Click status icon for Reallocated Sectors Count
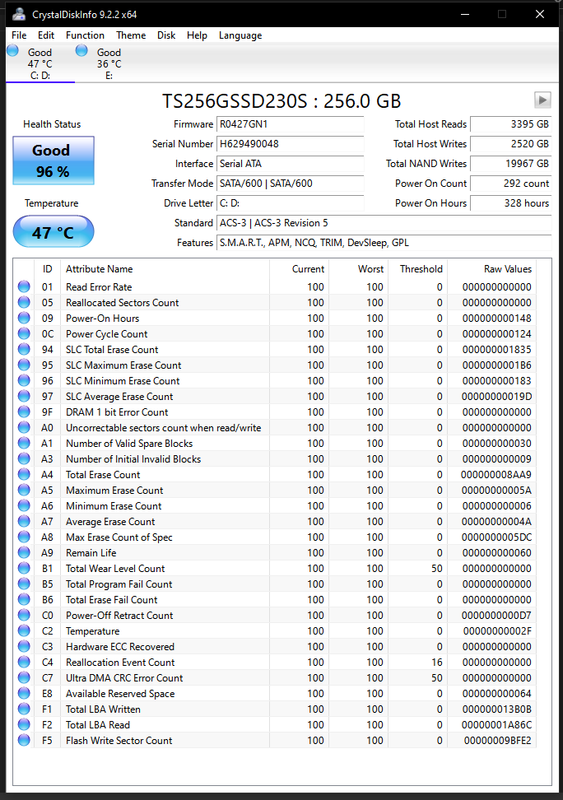 pyautogui.click(x=24, y=303)
